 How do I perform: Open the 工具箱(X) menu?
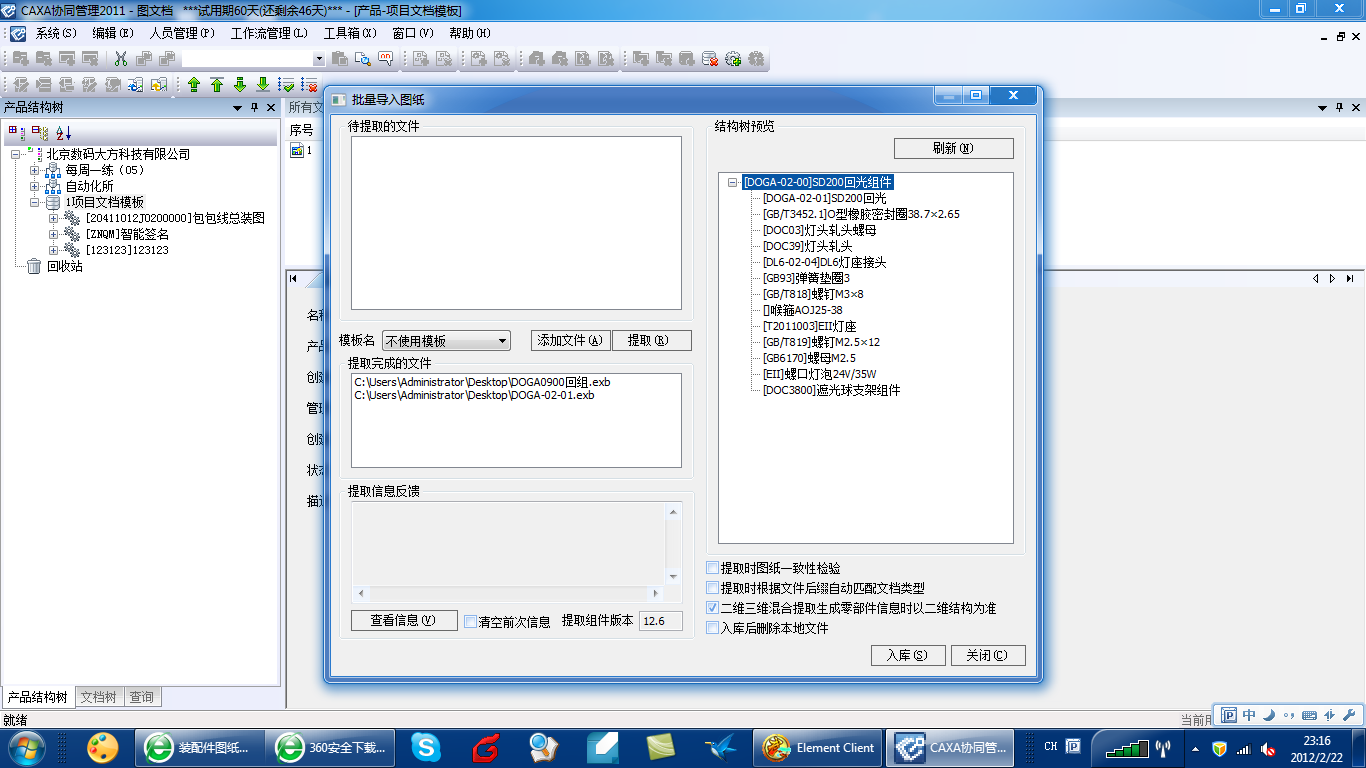pyautogui.click(x=350, y=33)
